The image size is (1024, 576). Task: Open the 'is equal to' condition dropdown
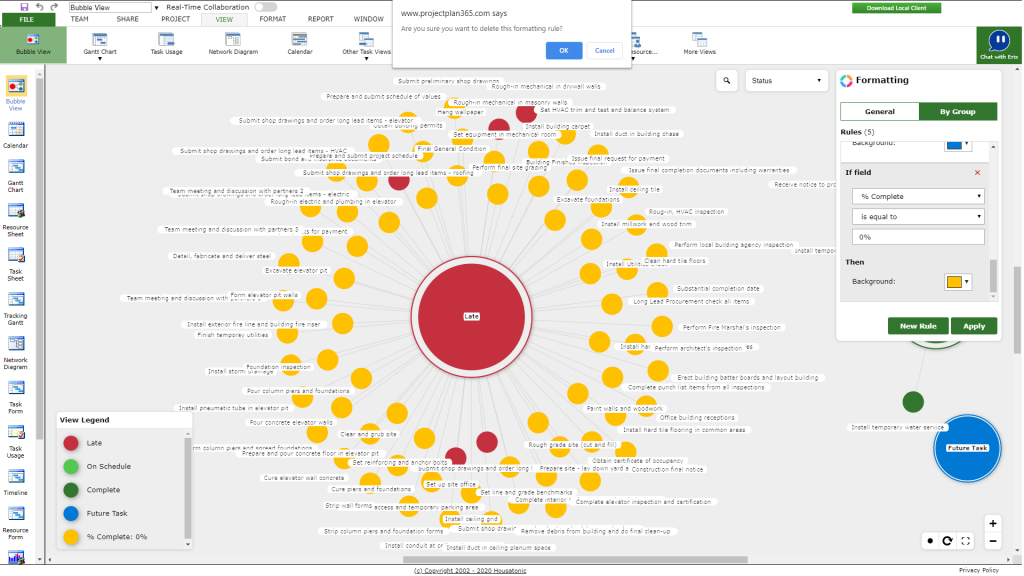pyautogui.click(x=918, y=216)
